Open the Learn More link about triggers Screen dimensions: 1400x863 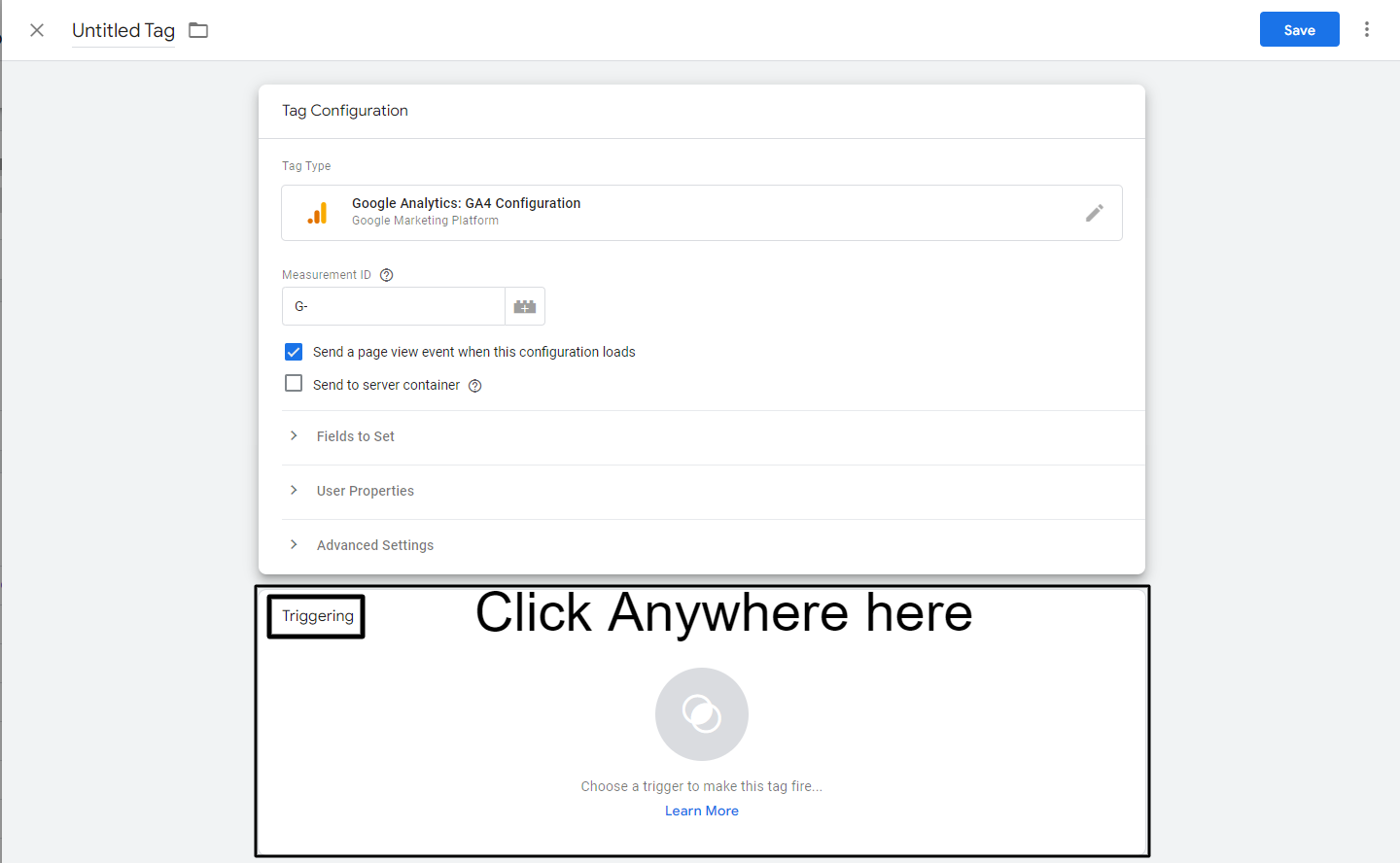tap(701, 810)
